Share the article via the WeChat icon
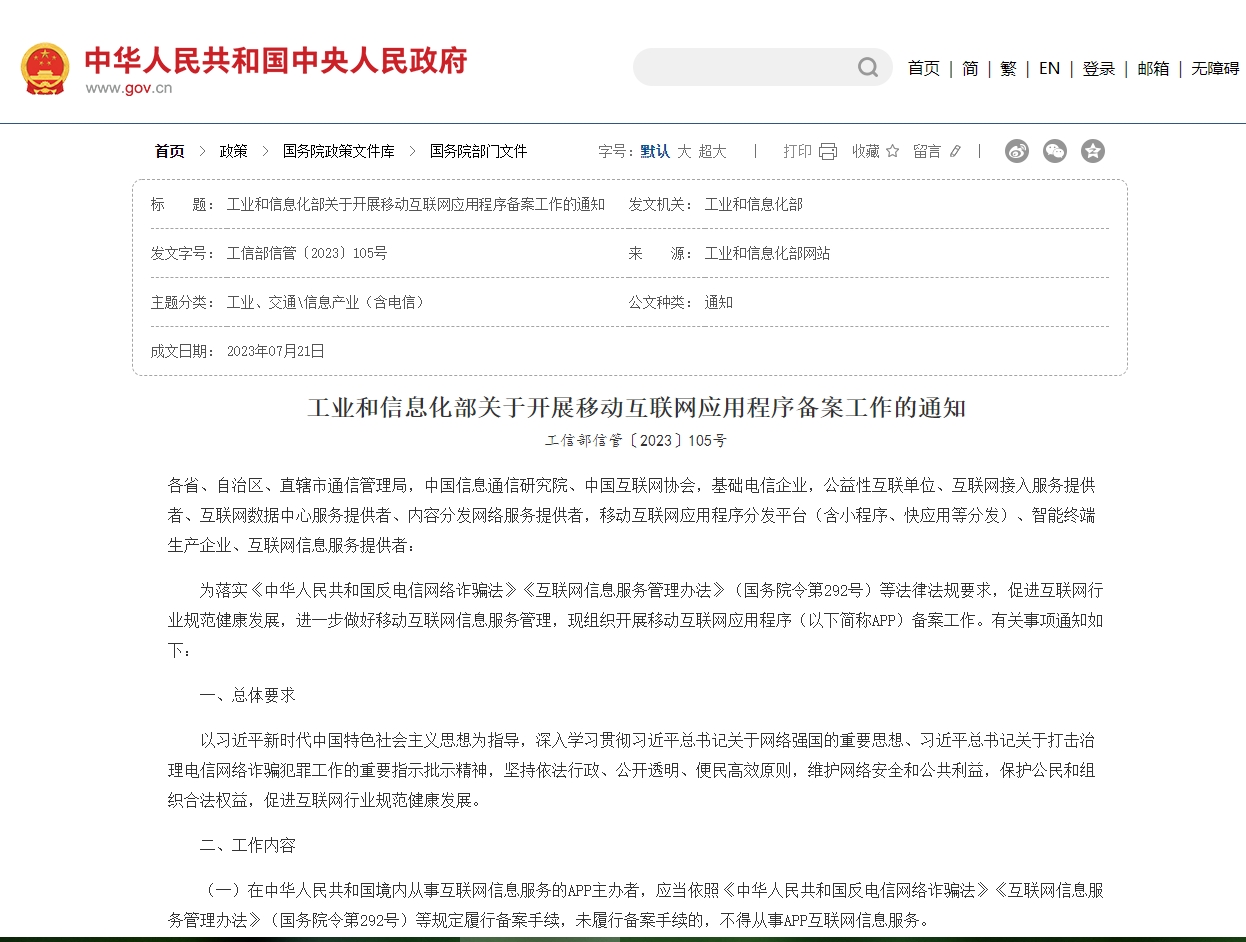The height and width of the screenshot is (942, 1246). coord(1055,151)
